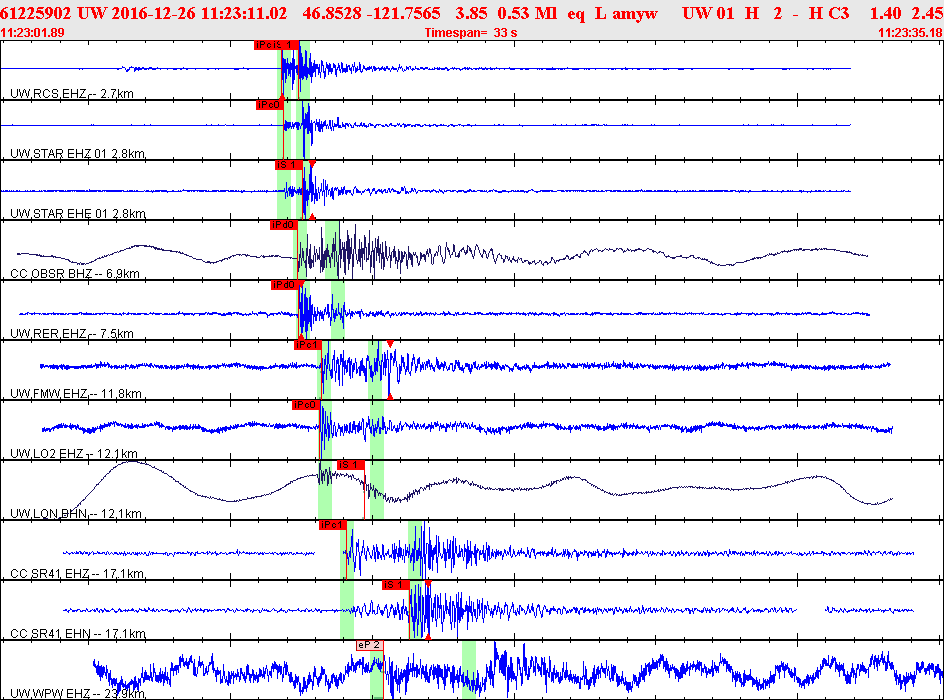Click the L amyw text in header
The image size is (944, 700).
pyautogui.click(x=626, y=13)
